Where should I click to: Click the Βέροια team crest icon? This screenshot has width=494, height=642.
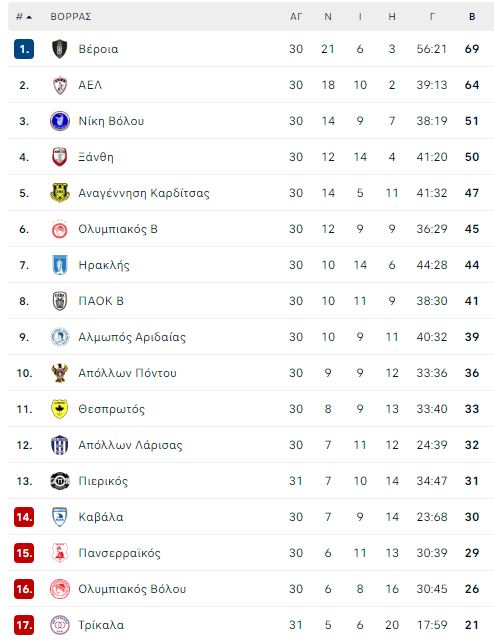(x=60, y=49)
